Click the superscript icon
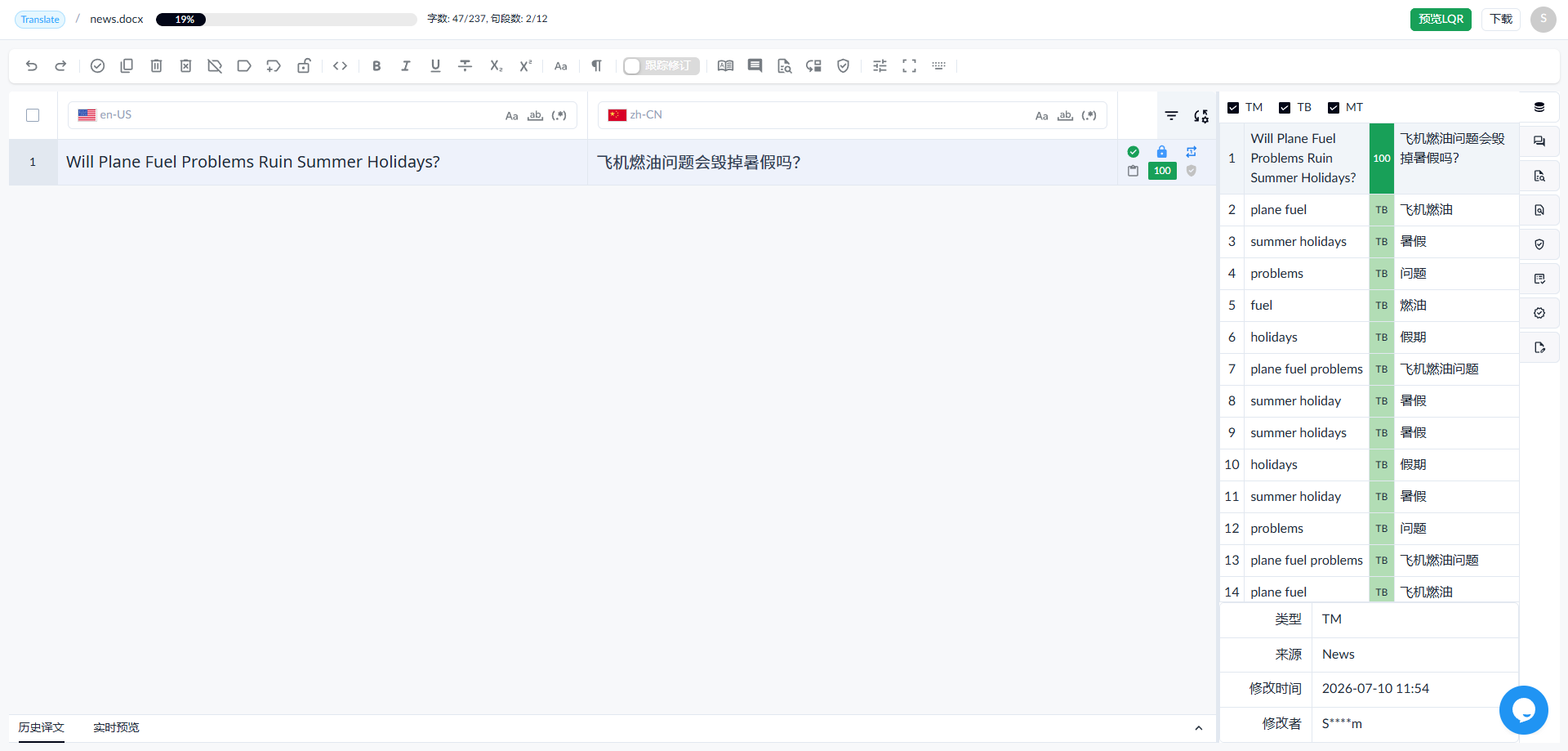Screen dimensions: 1568x751 (x=526, y=66)
